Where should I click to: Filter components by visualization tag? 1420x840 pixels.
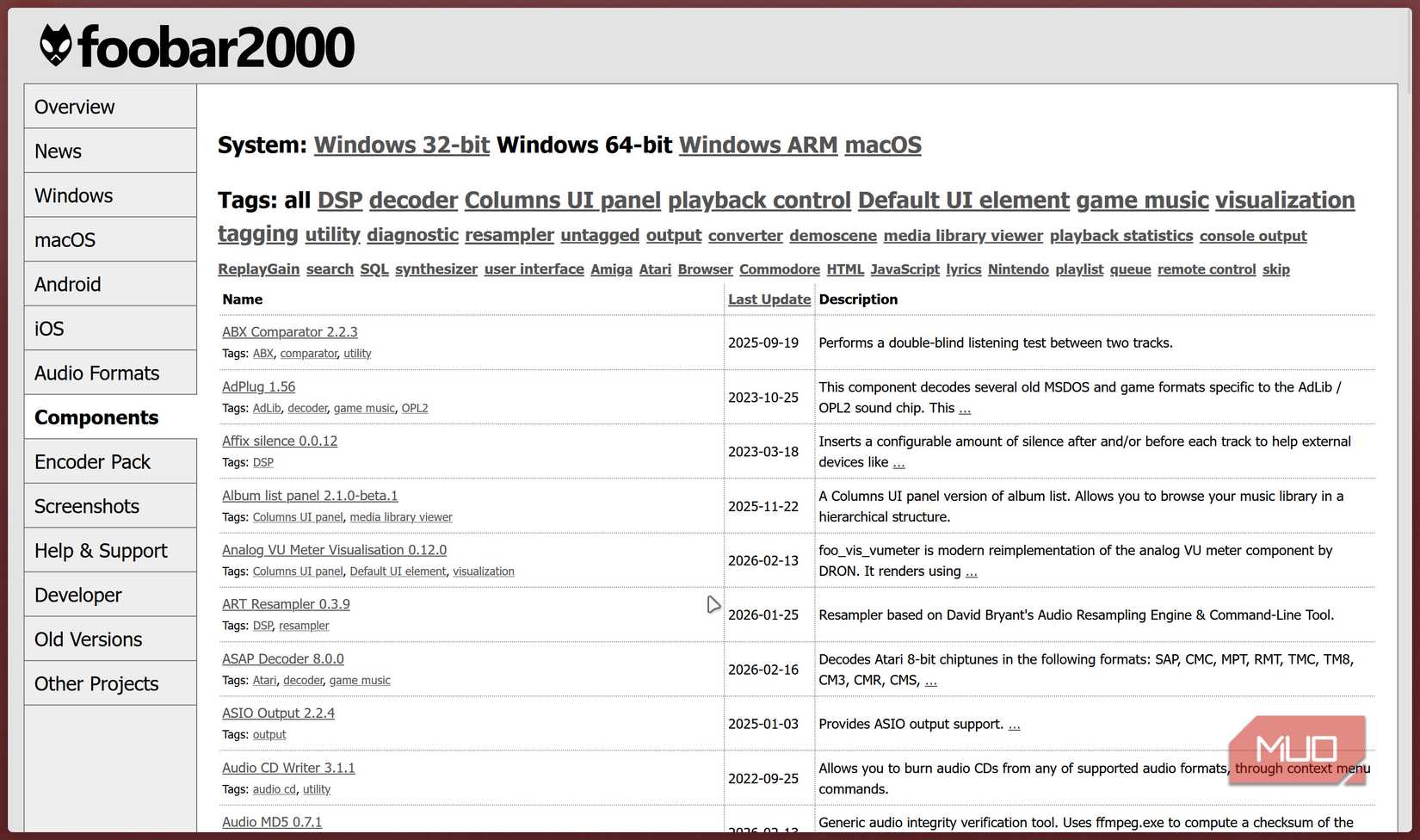1285,200
